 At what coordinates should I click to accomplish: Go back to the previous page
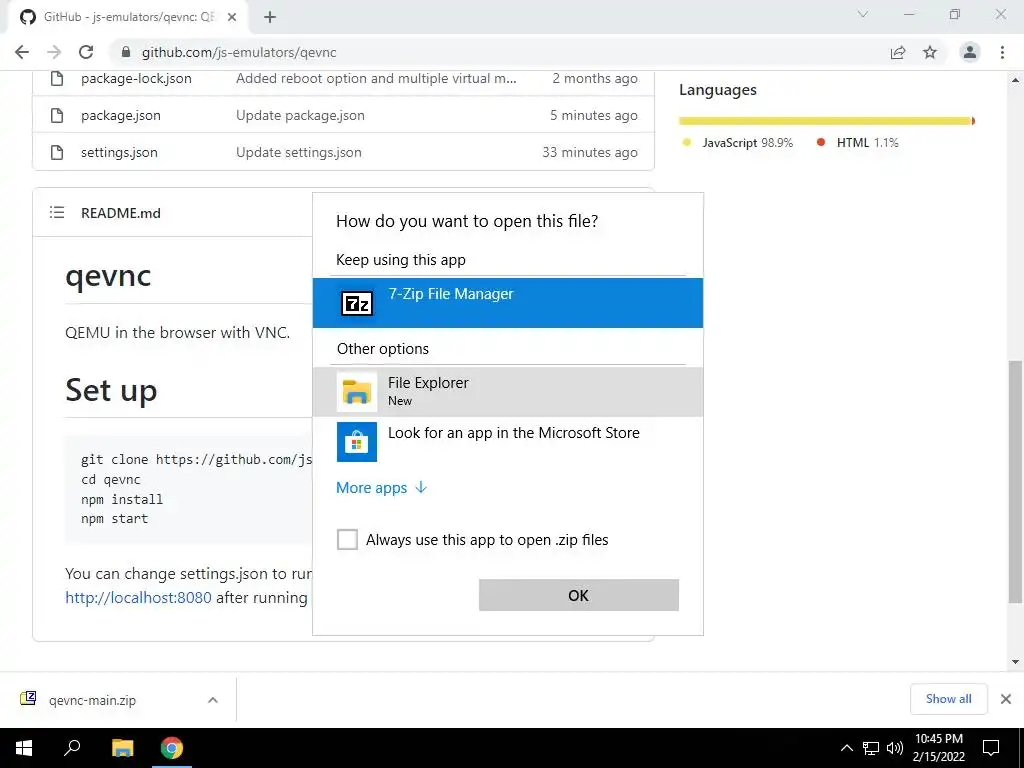pyautogui.click(x=22, y=52)
